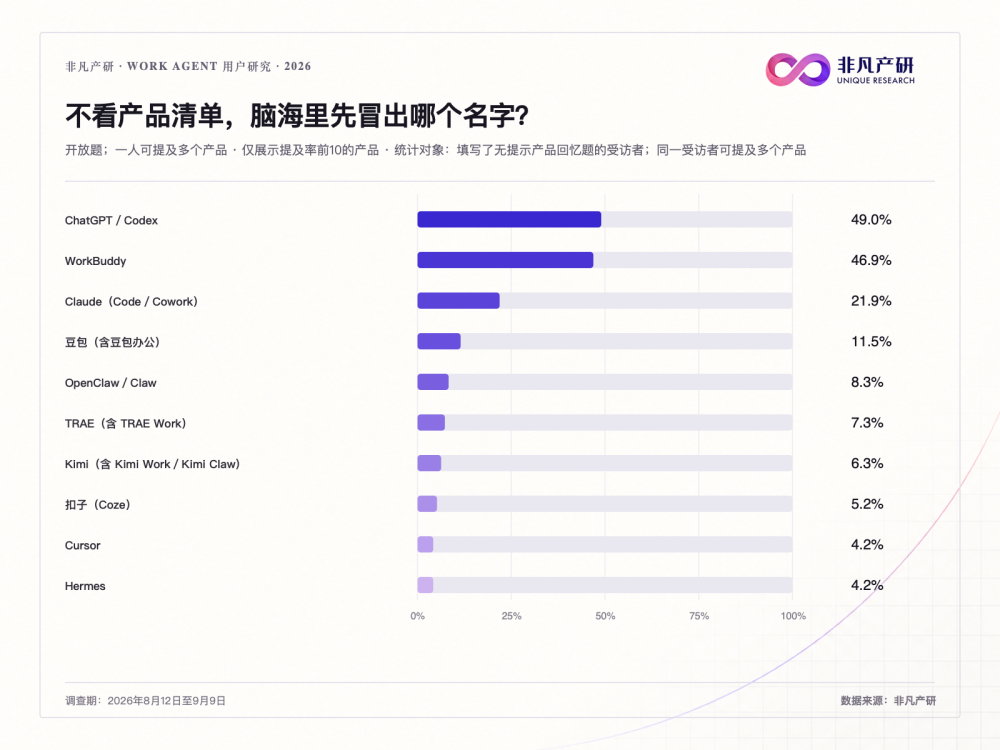Click the Cursor bar
Screen dimensions: 1000x750
point(425,545)
